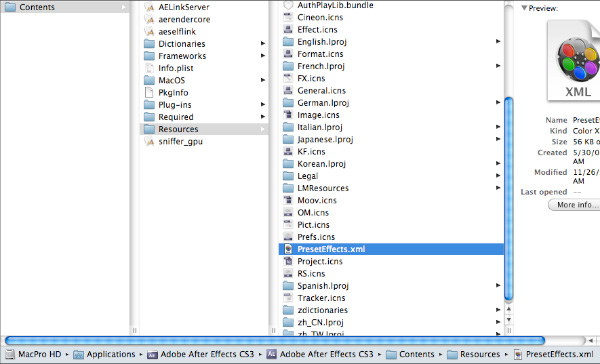Click the Info.plist document icon
The width and height of the screenshot is (600, 364).
(149, 68)
